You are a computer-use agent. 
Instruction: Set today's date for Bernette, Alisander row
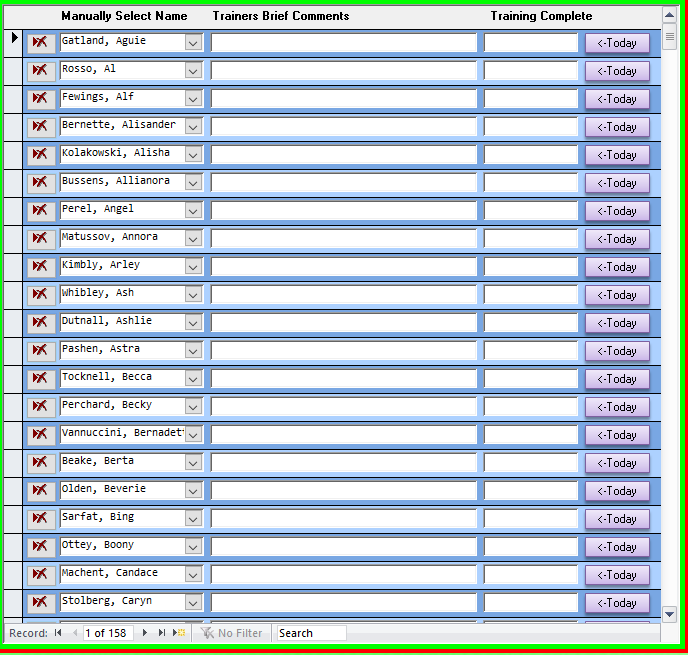(x=617, y=127)
